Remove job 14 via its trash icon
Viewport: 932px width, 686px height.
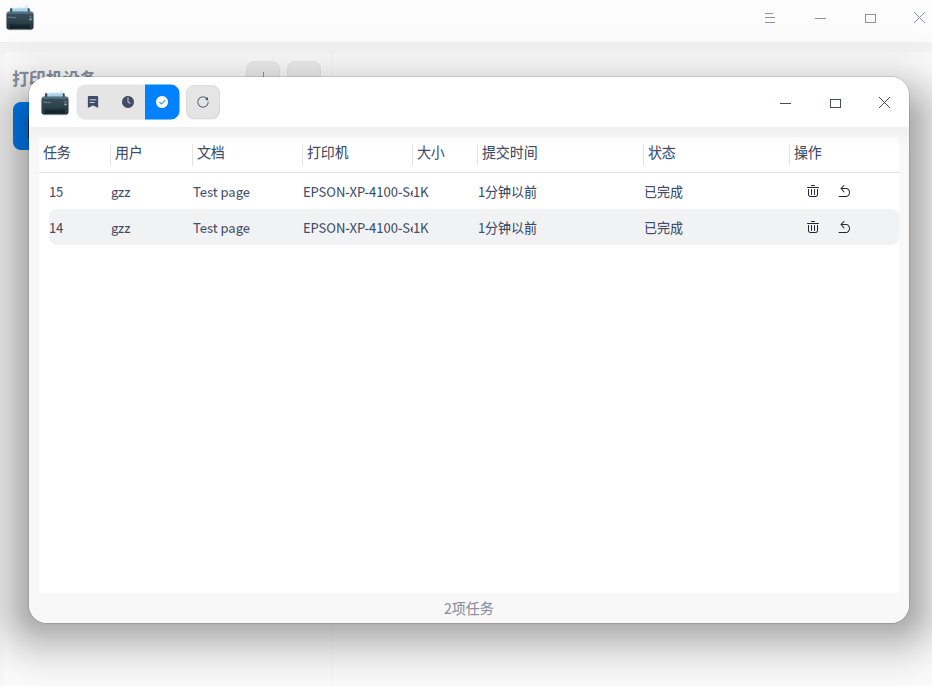click(812, 227)
